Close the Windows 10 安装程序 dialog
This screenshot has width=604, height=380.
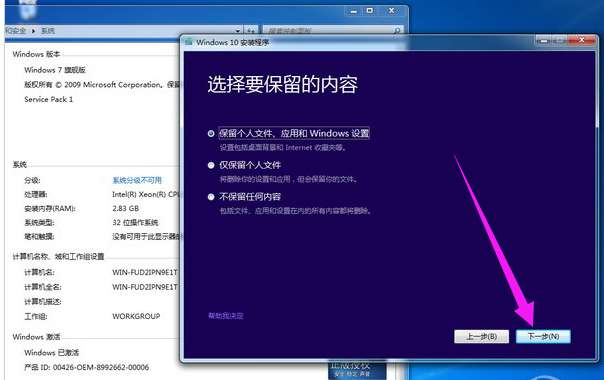coord(582,40)
